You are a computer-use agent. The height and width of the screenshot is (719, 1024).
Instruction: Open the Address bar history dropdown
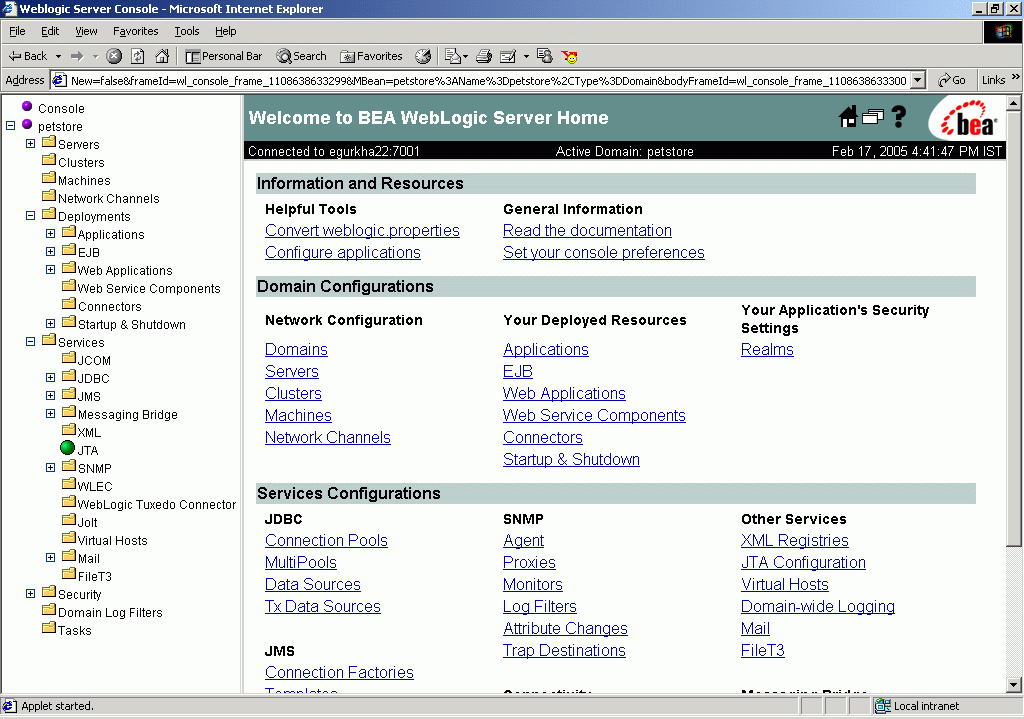coord(918,80)
